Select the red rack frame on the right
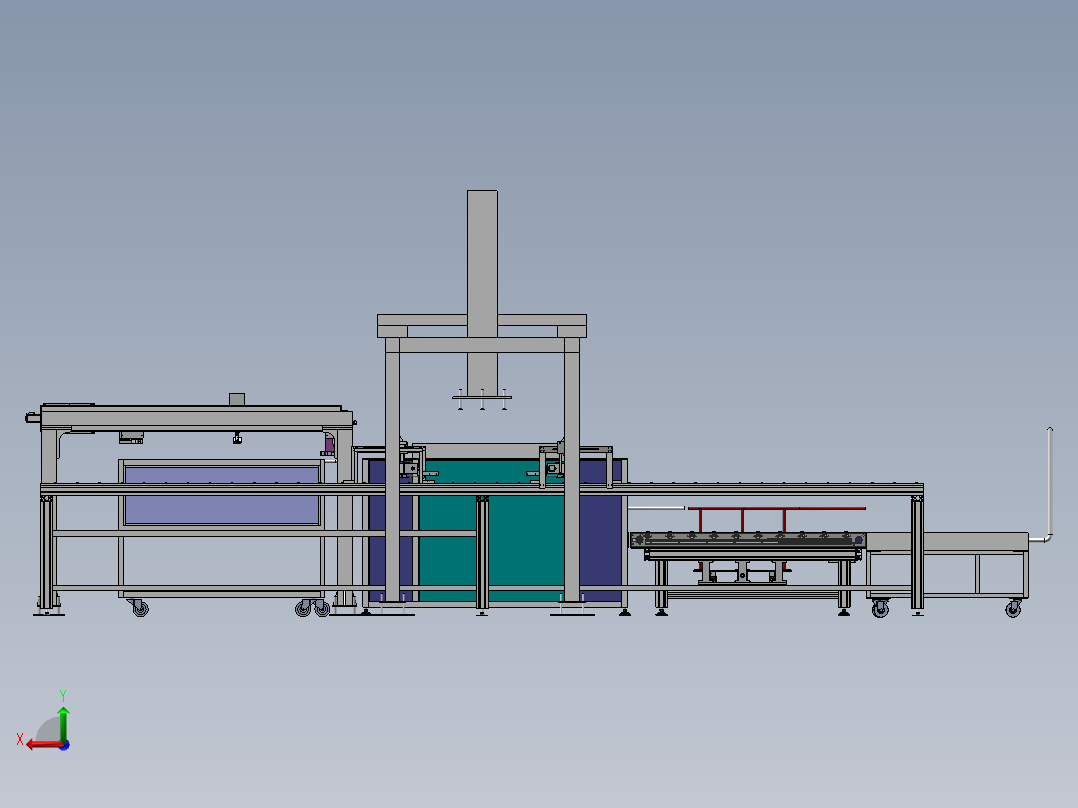The width and height of the screenshot is (1078, 808). (777, 518)
